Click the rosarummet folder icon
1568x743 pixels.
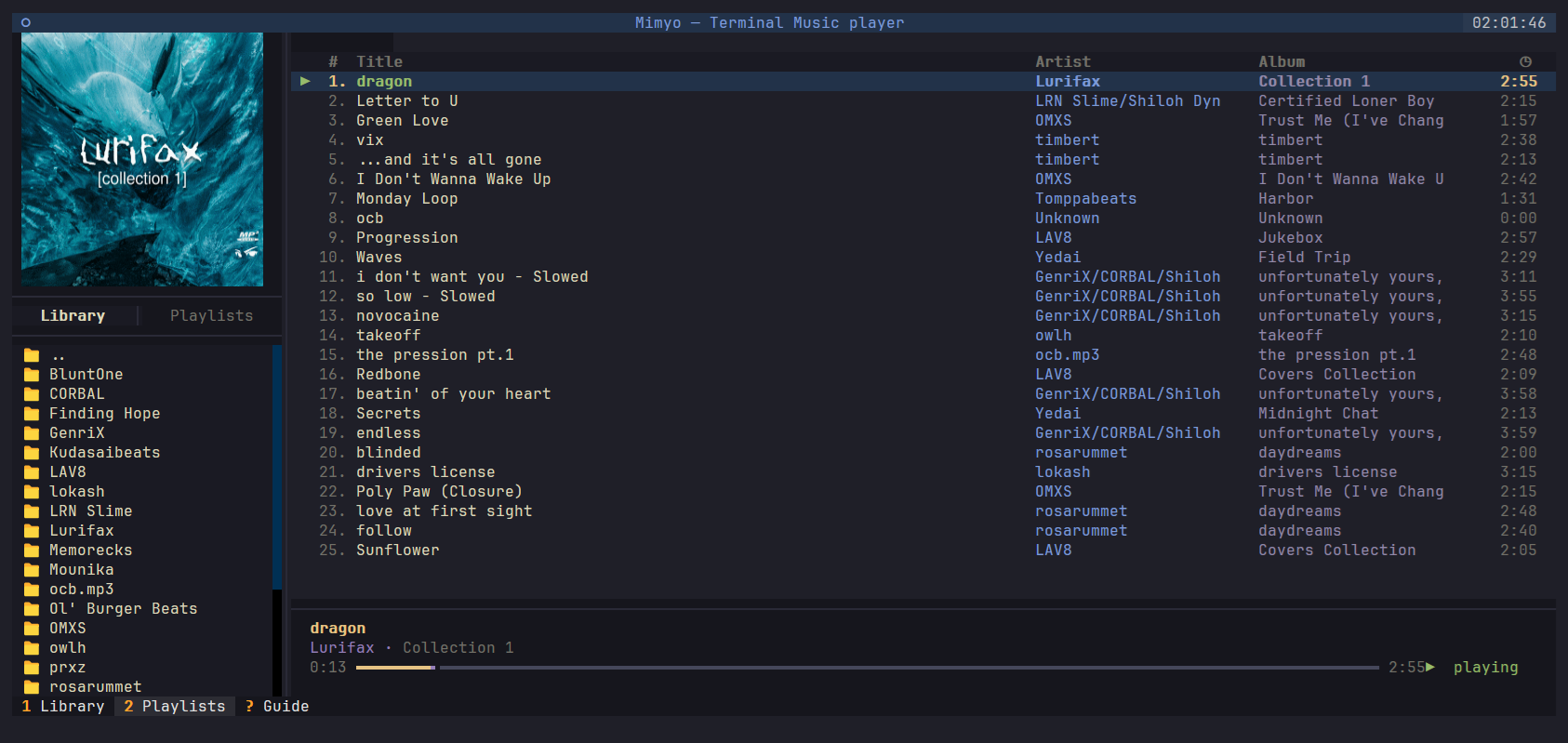pyautogui.click(x=32, y=687)
